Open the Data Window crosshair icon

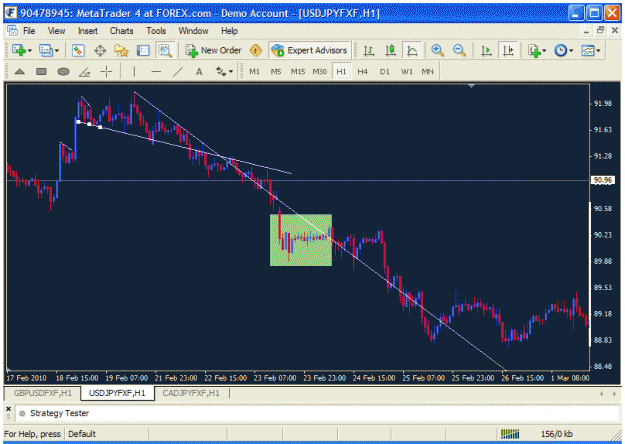click(x=100, y=51)
